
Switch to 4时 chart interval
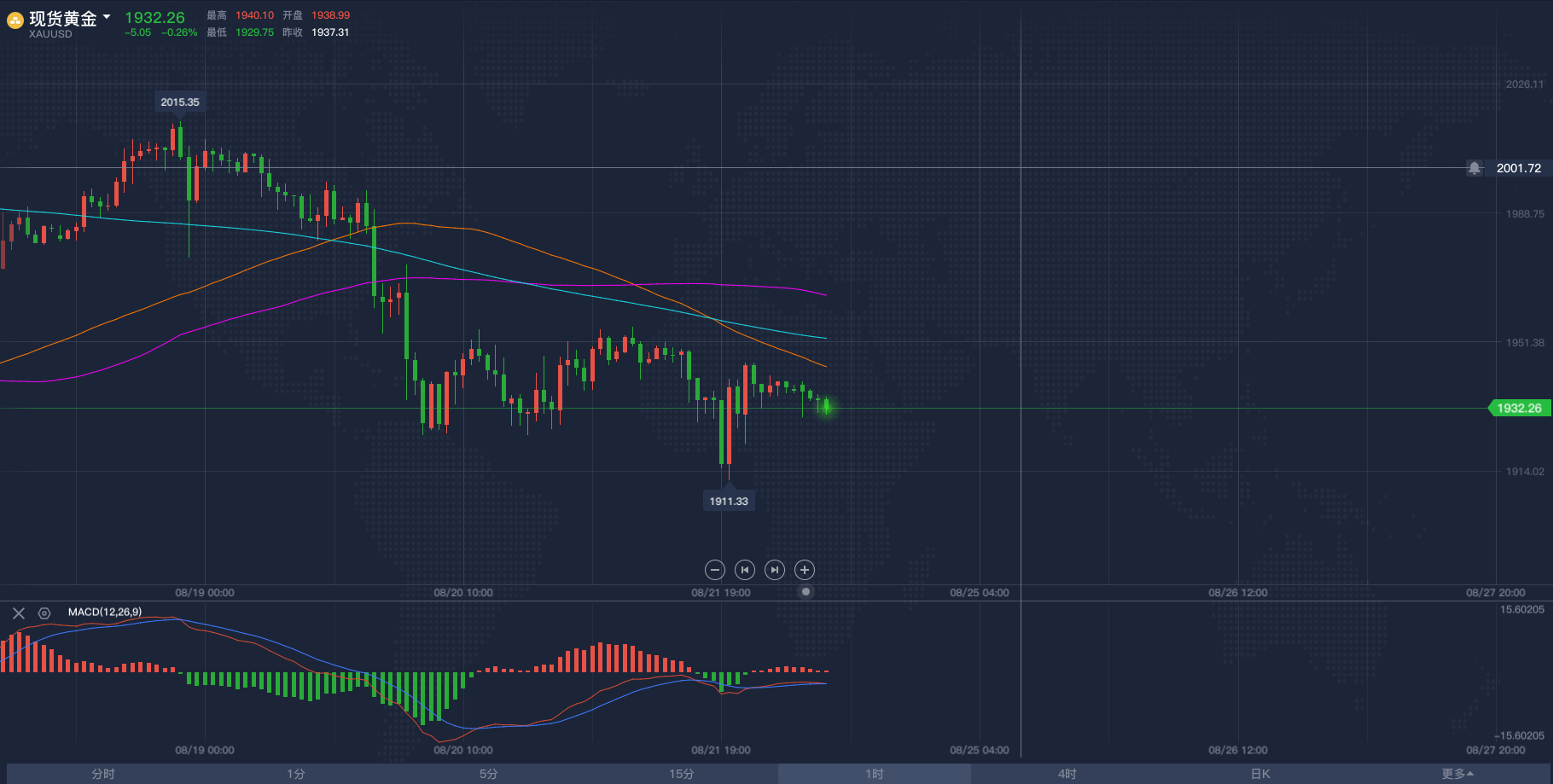click(1067, 774)
